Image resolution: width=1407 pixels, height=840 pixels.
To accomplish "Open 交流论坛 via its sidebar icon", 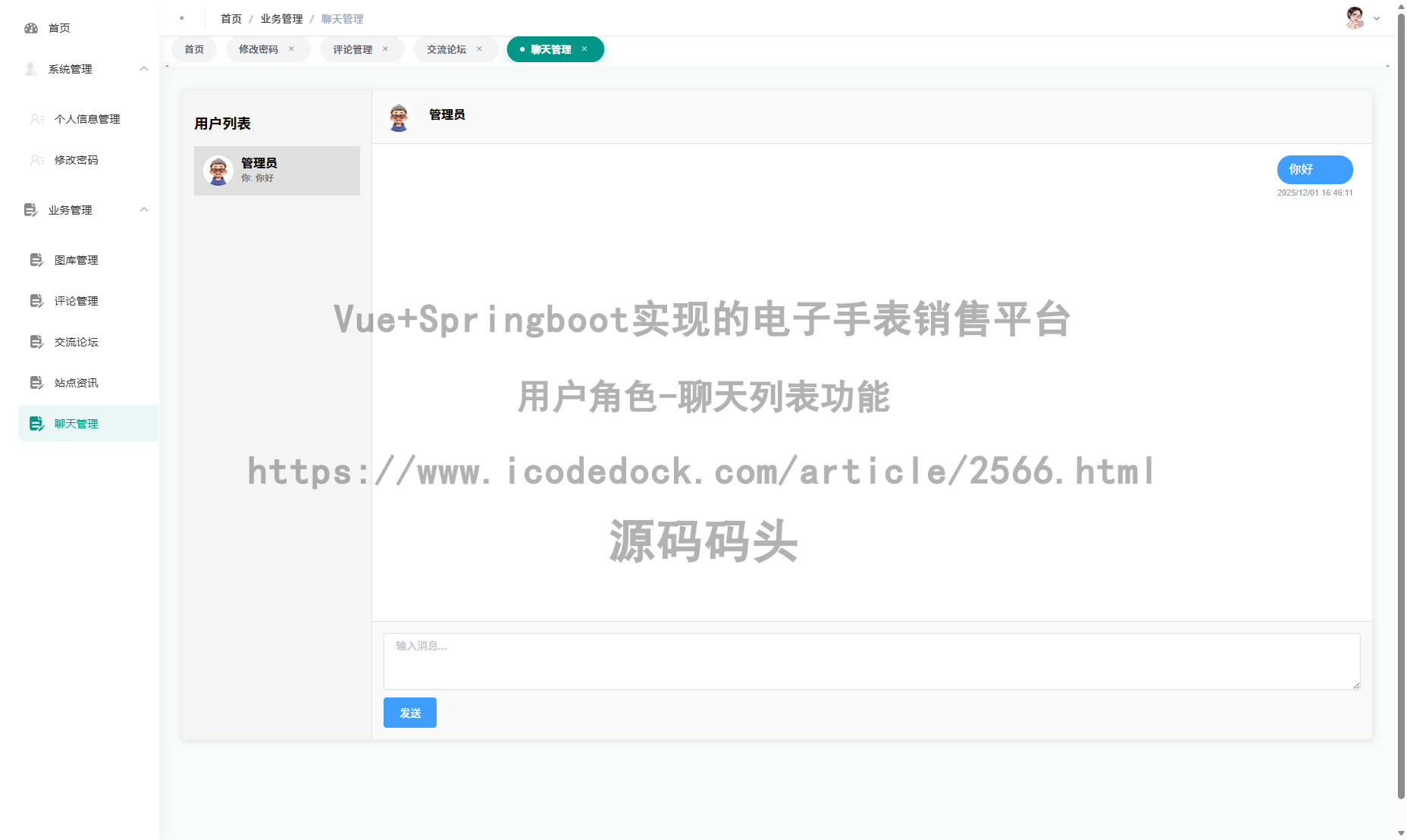I will (36, 341).
